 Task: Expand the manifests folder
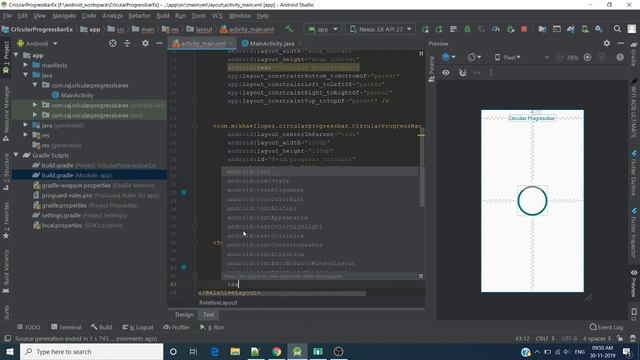(x=26, y=65)
